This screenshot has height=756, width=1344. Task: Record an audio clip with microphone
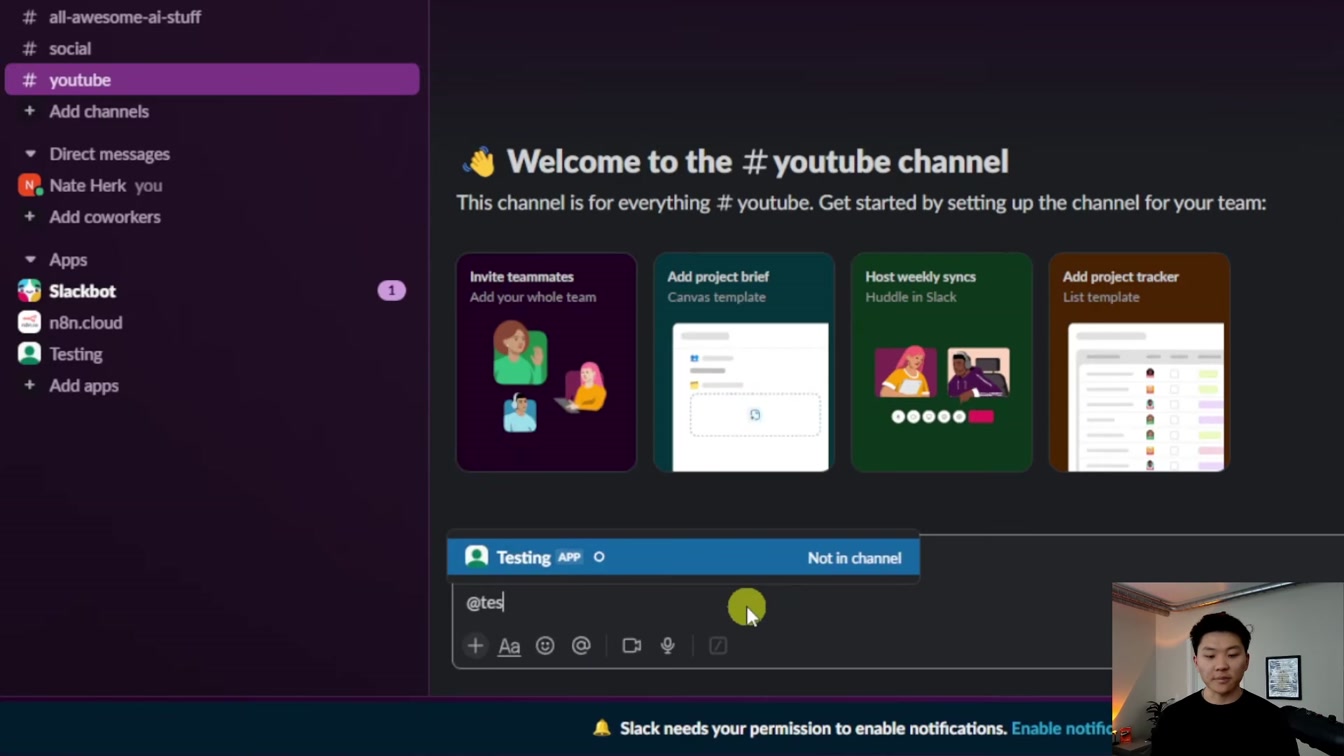[x=668, y=646]
